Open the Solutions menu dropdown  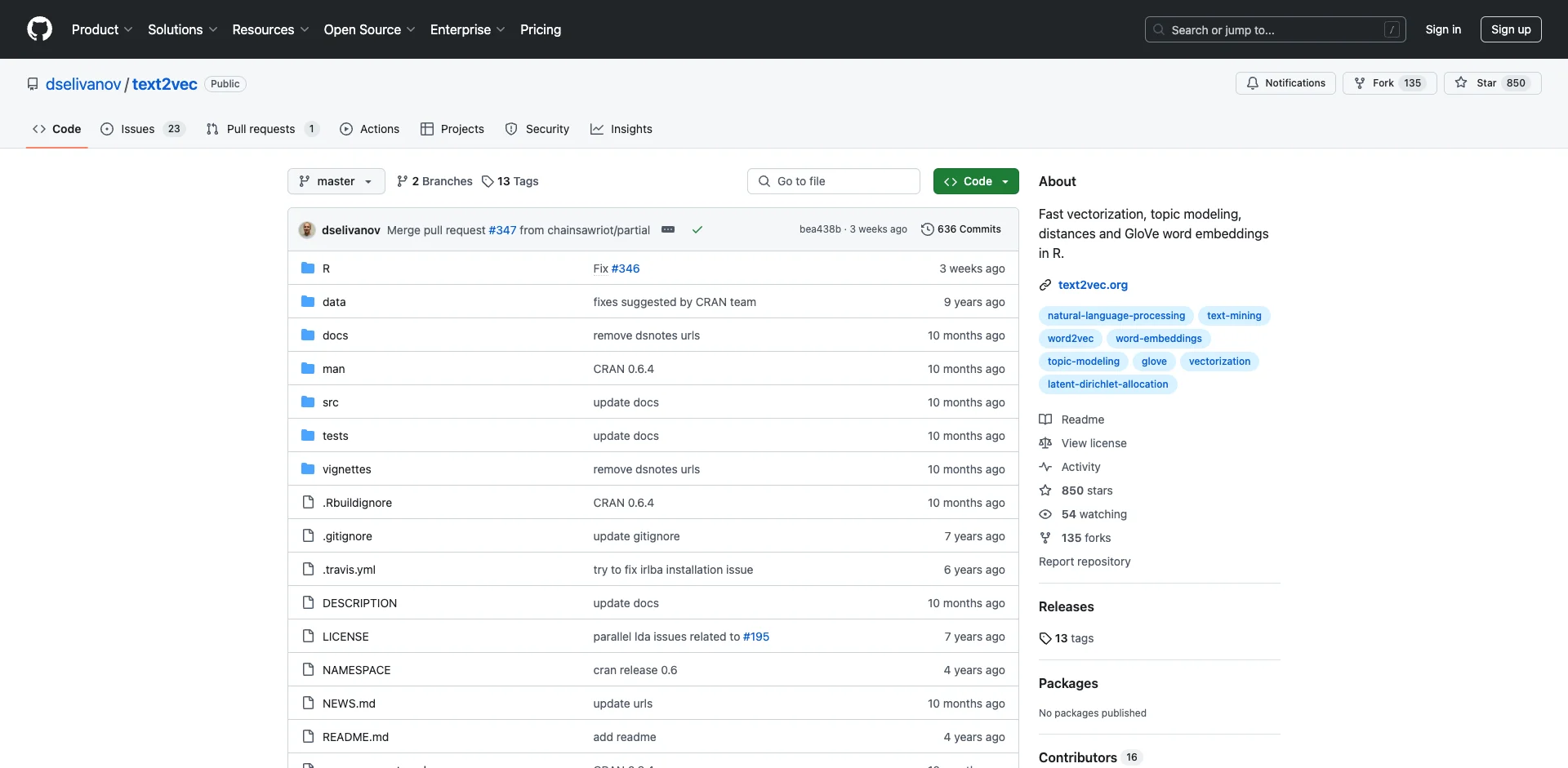point(183,29)
